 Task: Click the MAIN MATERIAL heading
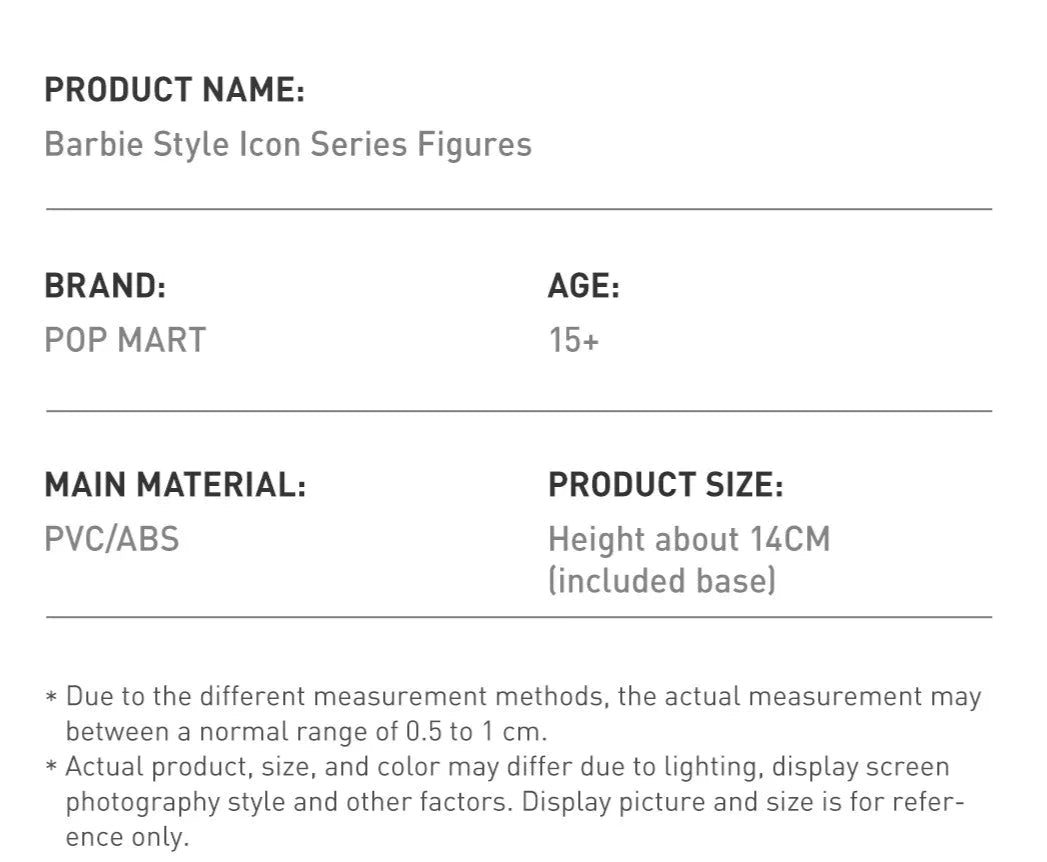[175, 485]
